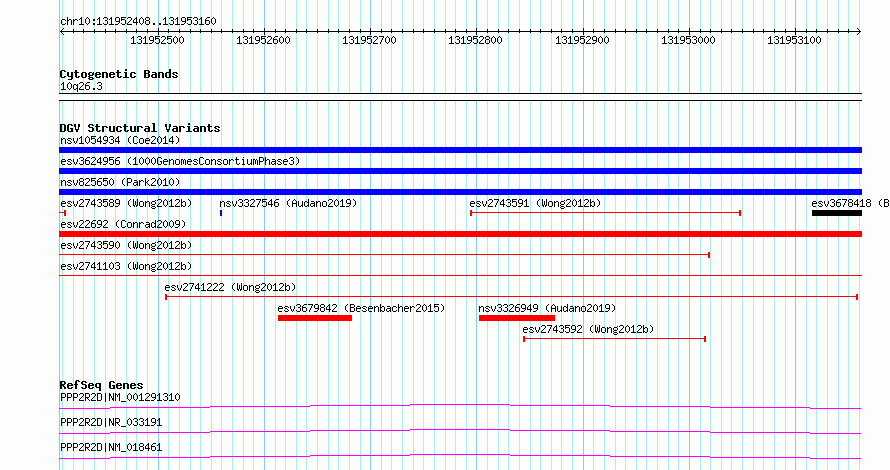890x470 pixels.
Task: Open the PPP2R2D|NR_033191 gene label
Action: [111, 422]
